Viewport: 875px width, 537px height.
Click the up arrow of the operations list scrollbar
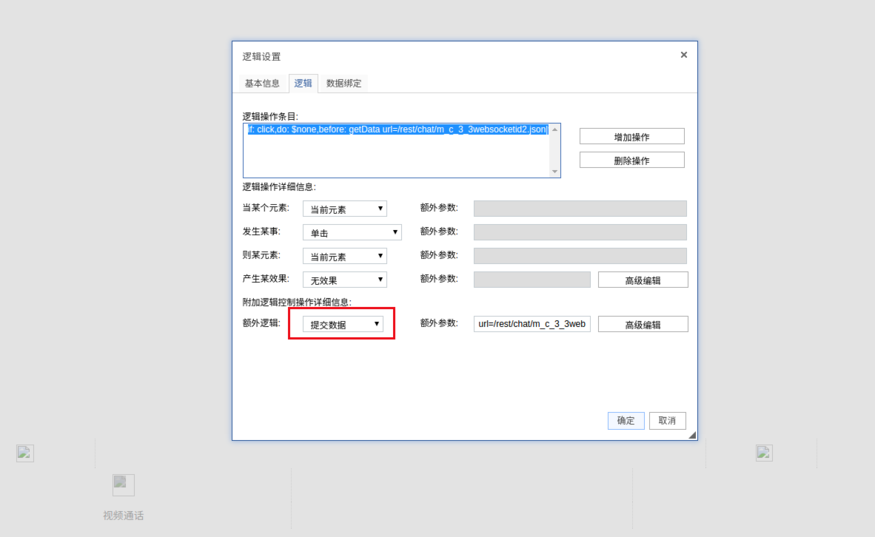555,129
